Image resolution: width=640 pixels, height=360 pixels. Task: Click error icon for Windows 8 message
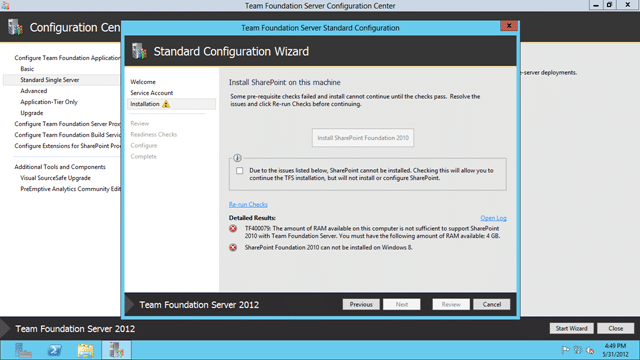pos(233,247)
